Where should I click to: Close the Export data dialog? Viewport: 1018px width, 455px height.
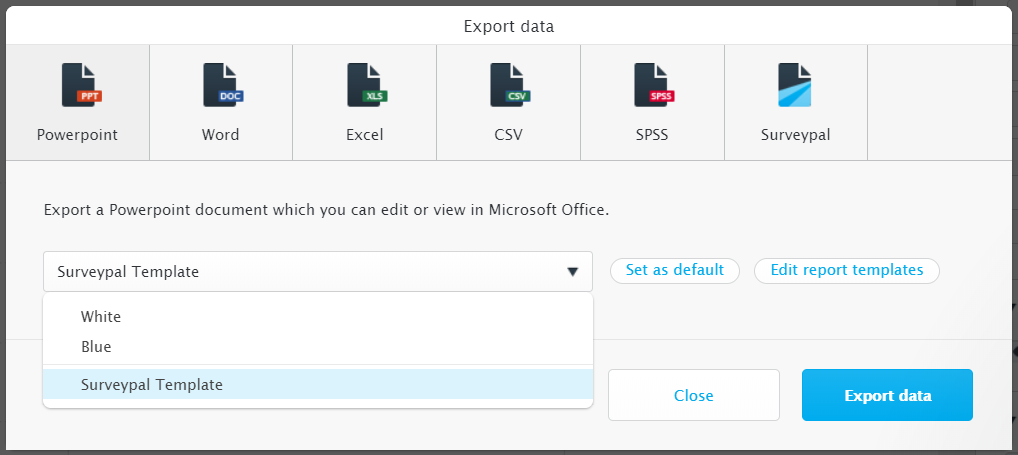693,395
